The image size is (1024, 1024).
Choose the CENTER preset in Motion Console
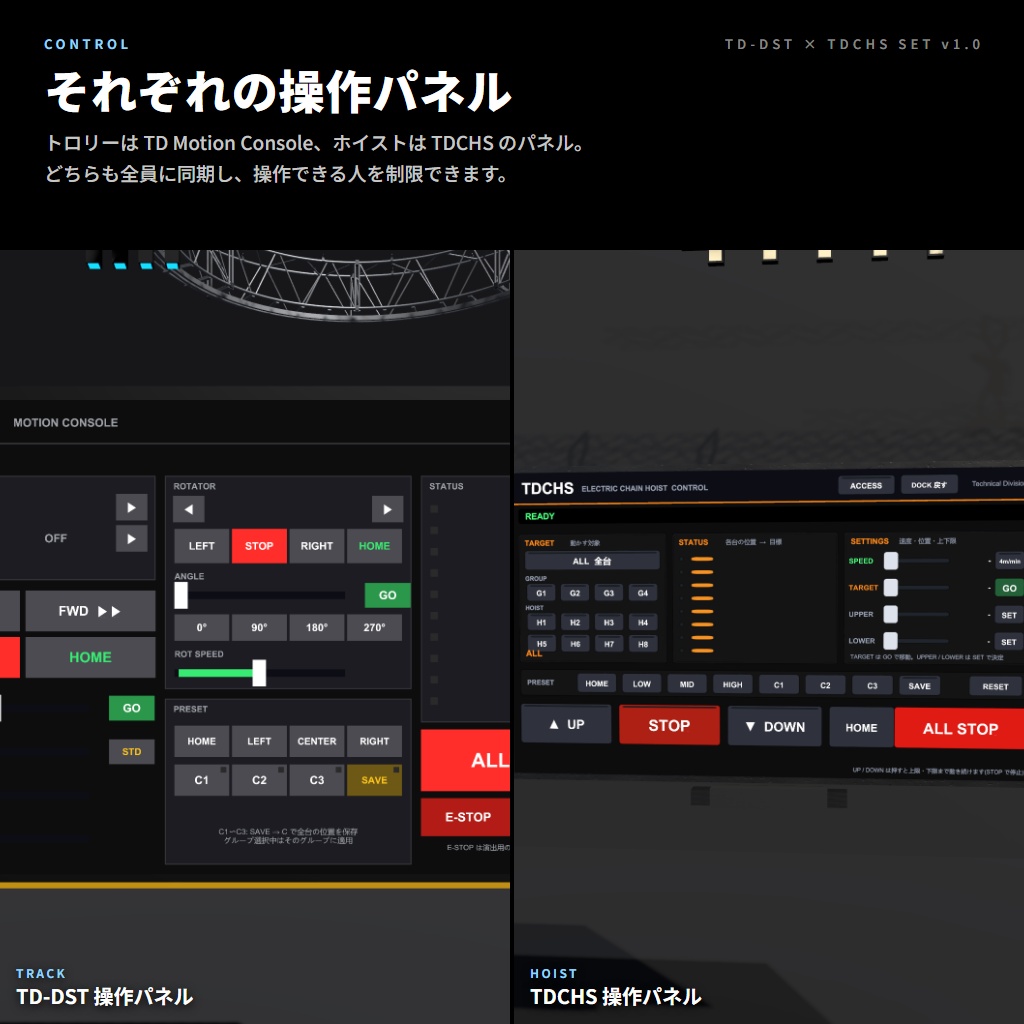[x=317, y=742]
